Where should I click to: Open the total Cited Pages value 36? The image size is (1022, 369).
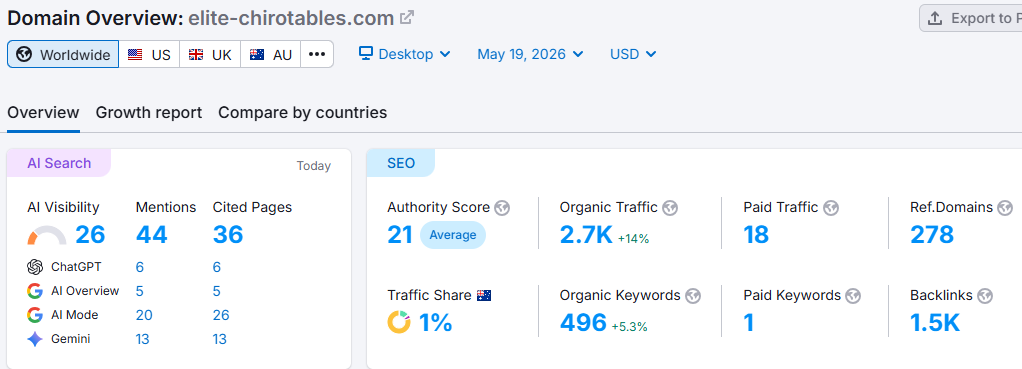[228, 235]
